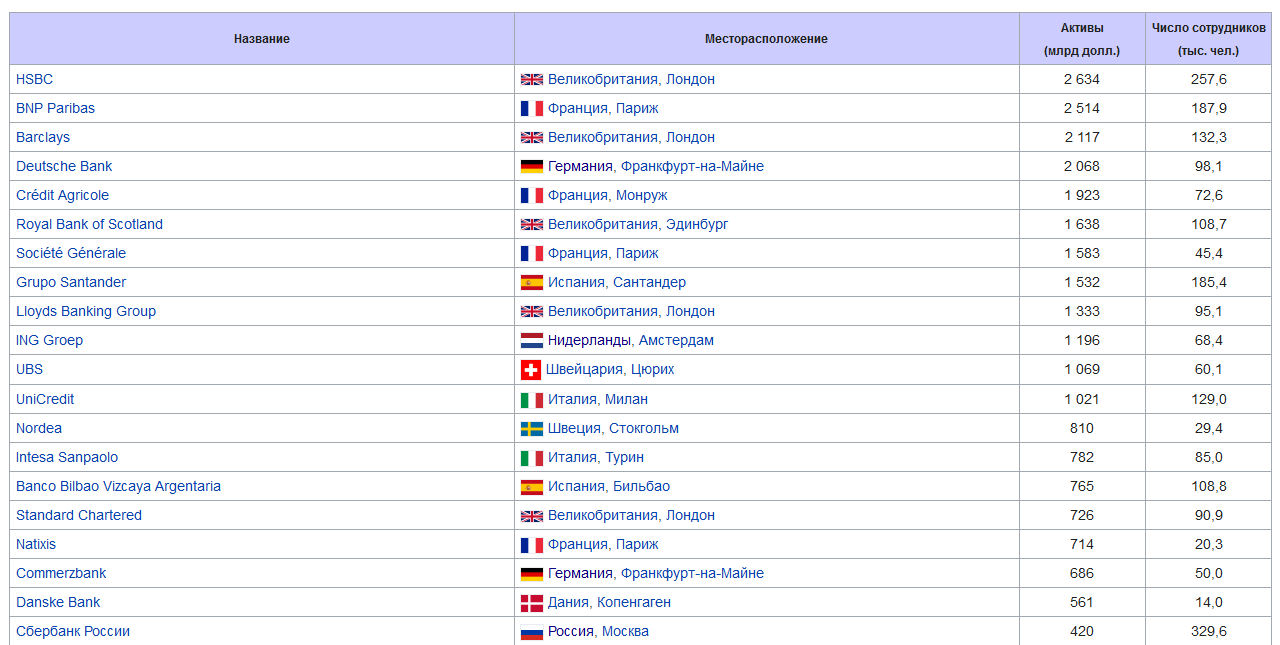The image size is (1280, 645).
Task: Click the French flag in the BNP Paribas row
Action: [532, 108]
